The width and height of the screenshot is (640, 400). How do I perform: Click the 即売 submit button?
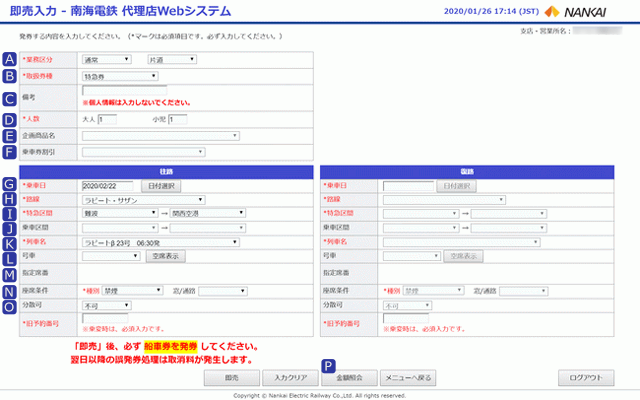(232, 378)
